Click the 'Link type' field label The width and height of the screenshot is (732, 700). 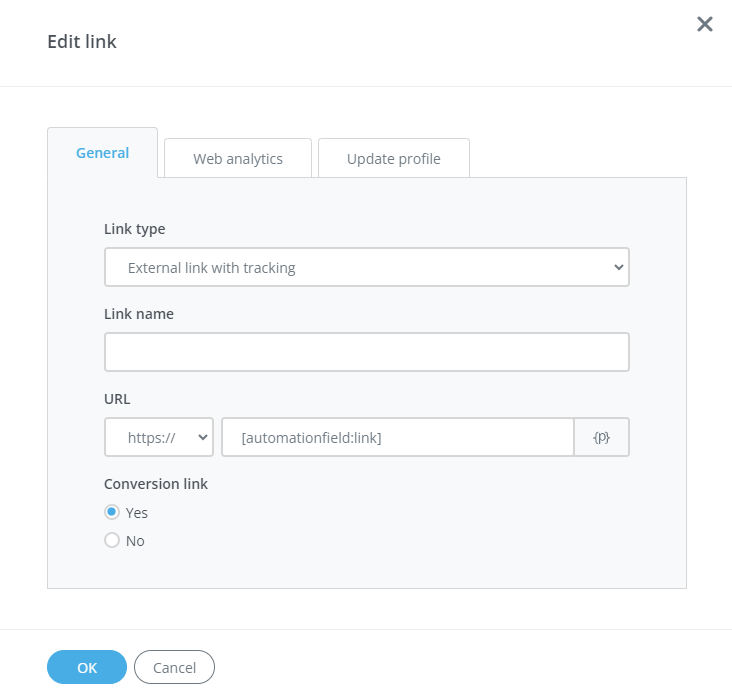click(x=135, y=229)
